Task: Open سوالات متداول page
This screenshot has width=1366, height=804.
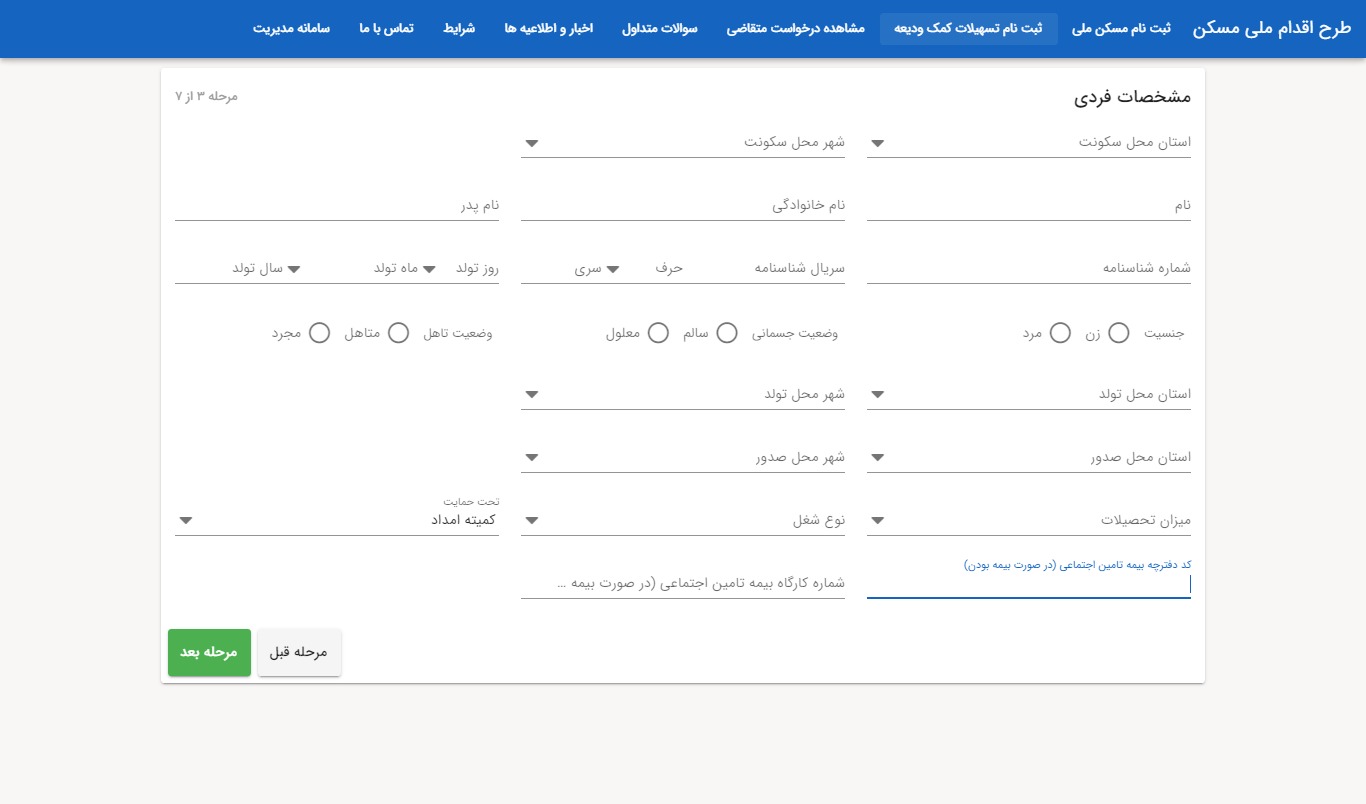Action: [660, 29]
